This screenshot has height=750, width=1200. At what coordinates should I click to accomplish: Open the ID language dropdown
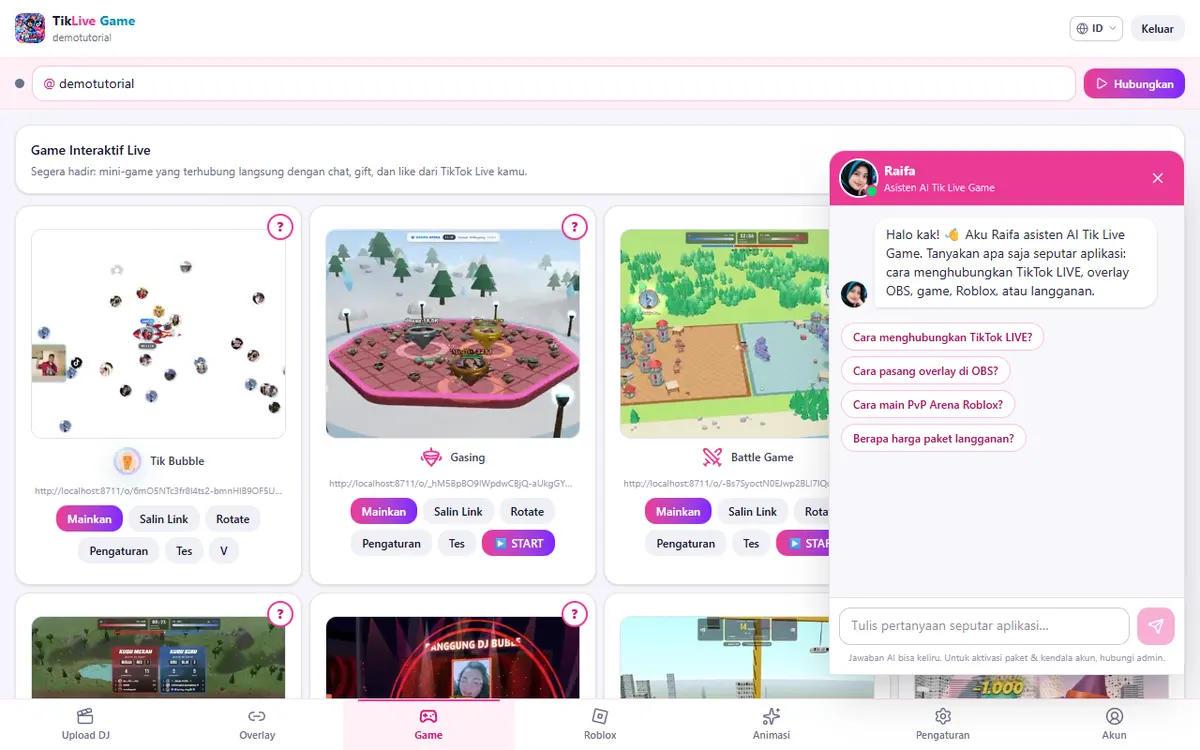[x=1097, y=28]
